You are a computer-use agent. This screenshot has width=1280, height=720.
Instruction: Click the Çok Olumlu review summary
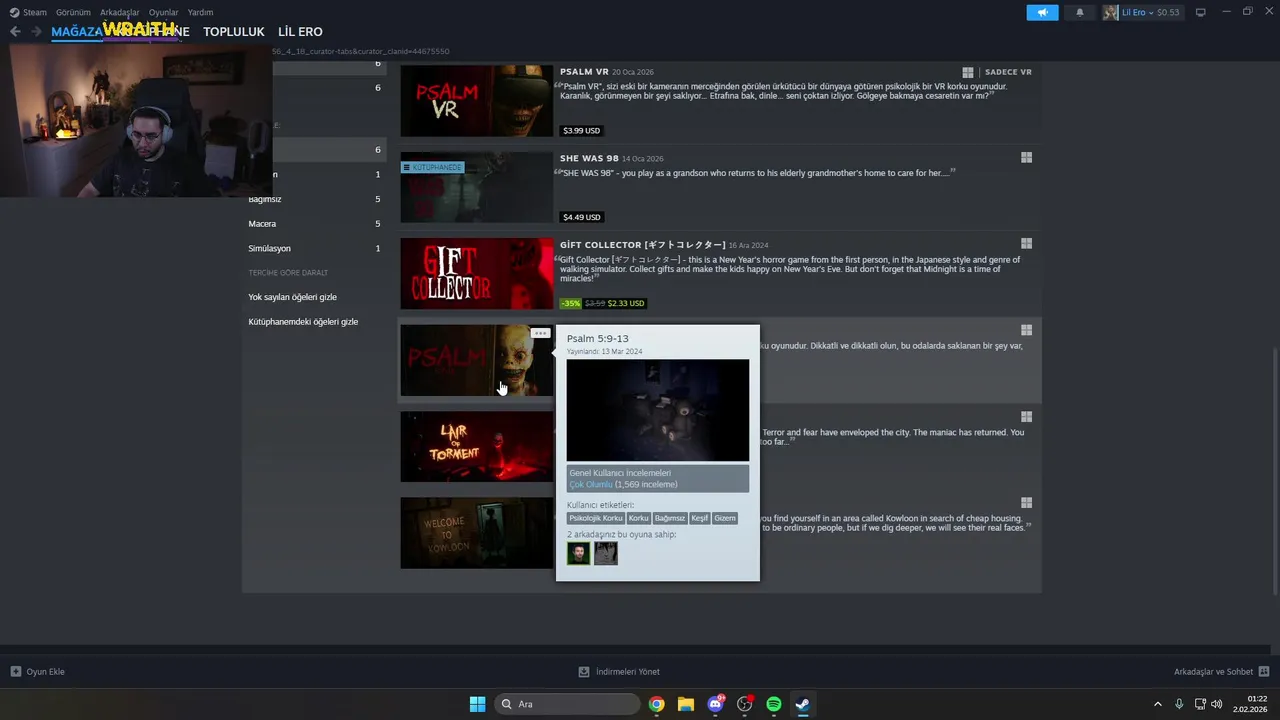click(x=591, y=484)
